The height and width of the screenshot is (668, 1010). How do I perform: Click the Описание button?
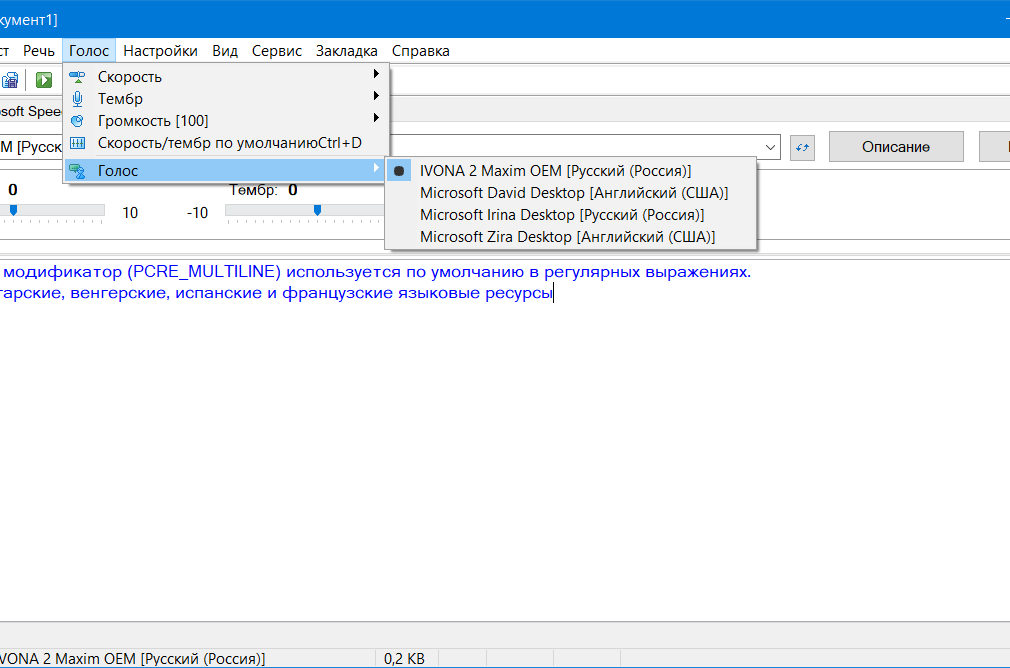(x=896, y=147)
